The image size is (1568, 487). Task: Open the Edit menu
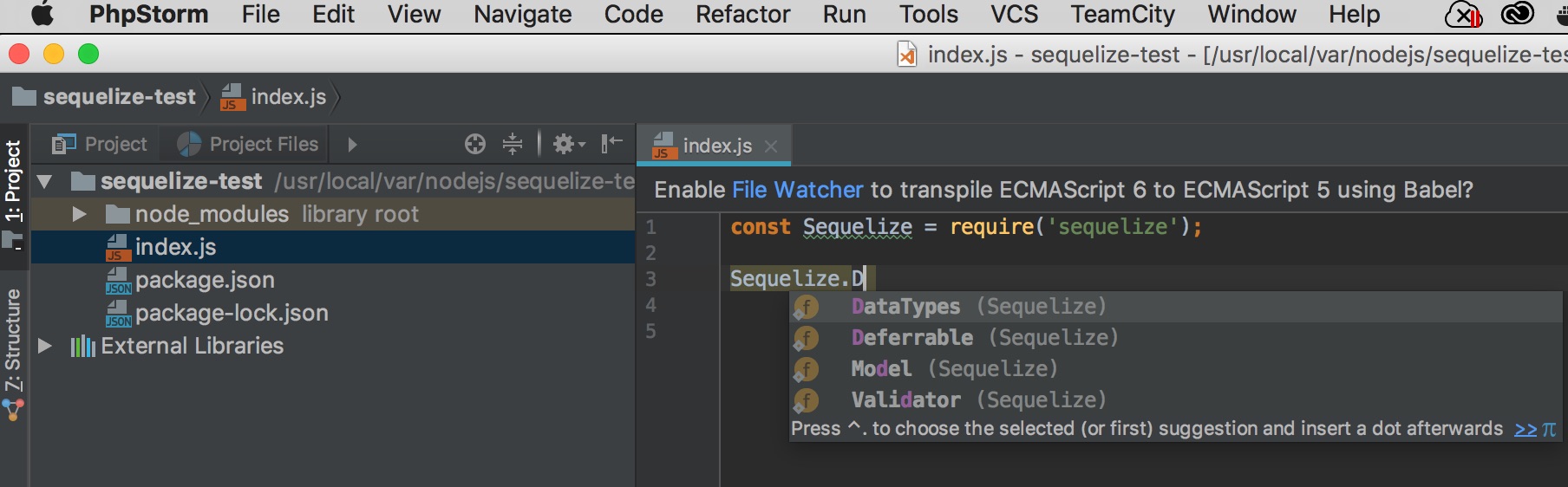coord(333,15)
